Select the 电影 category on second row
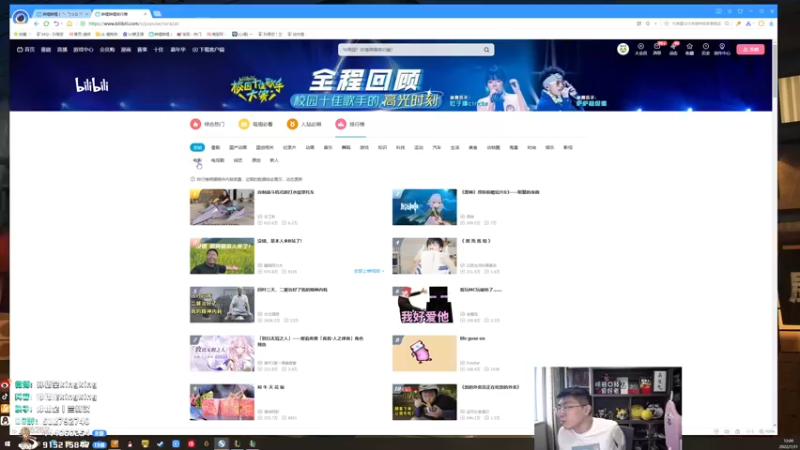 point(197,160)
